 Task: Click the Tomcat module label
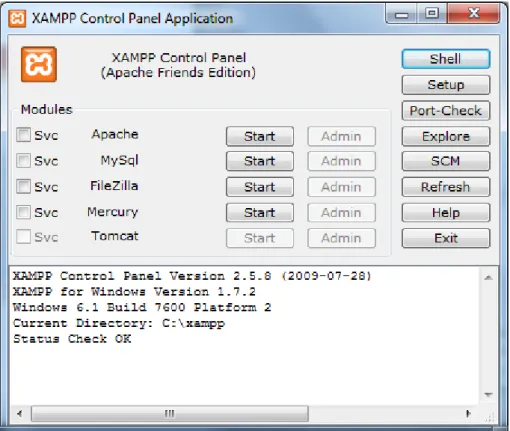(115, 236)
